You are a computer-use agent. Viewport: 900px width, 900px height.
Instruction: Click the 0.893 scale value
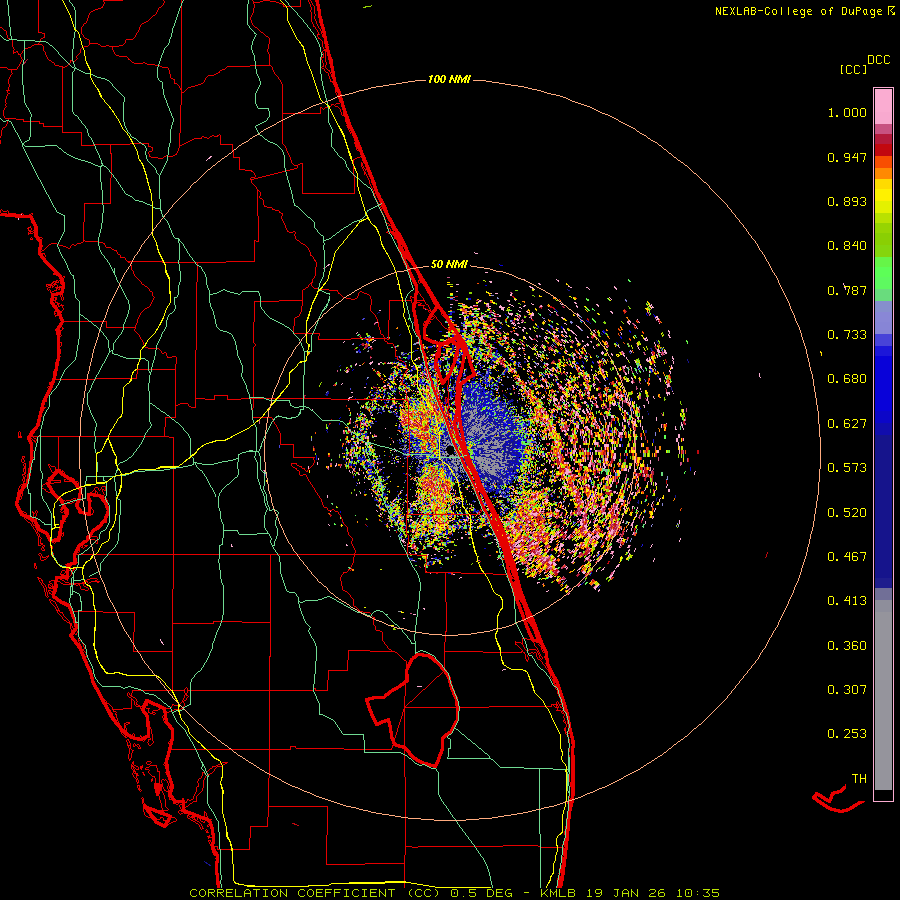847,201
